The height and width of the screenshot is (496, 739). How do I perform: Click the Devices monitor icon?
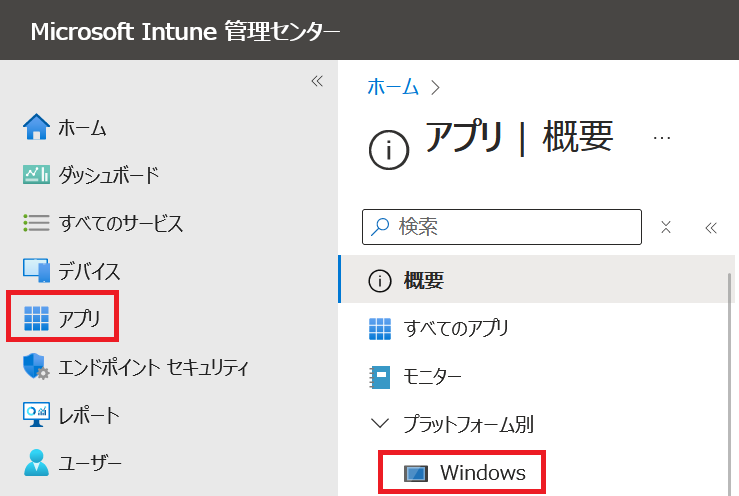(36, 270)
